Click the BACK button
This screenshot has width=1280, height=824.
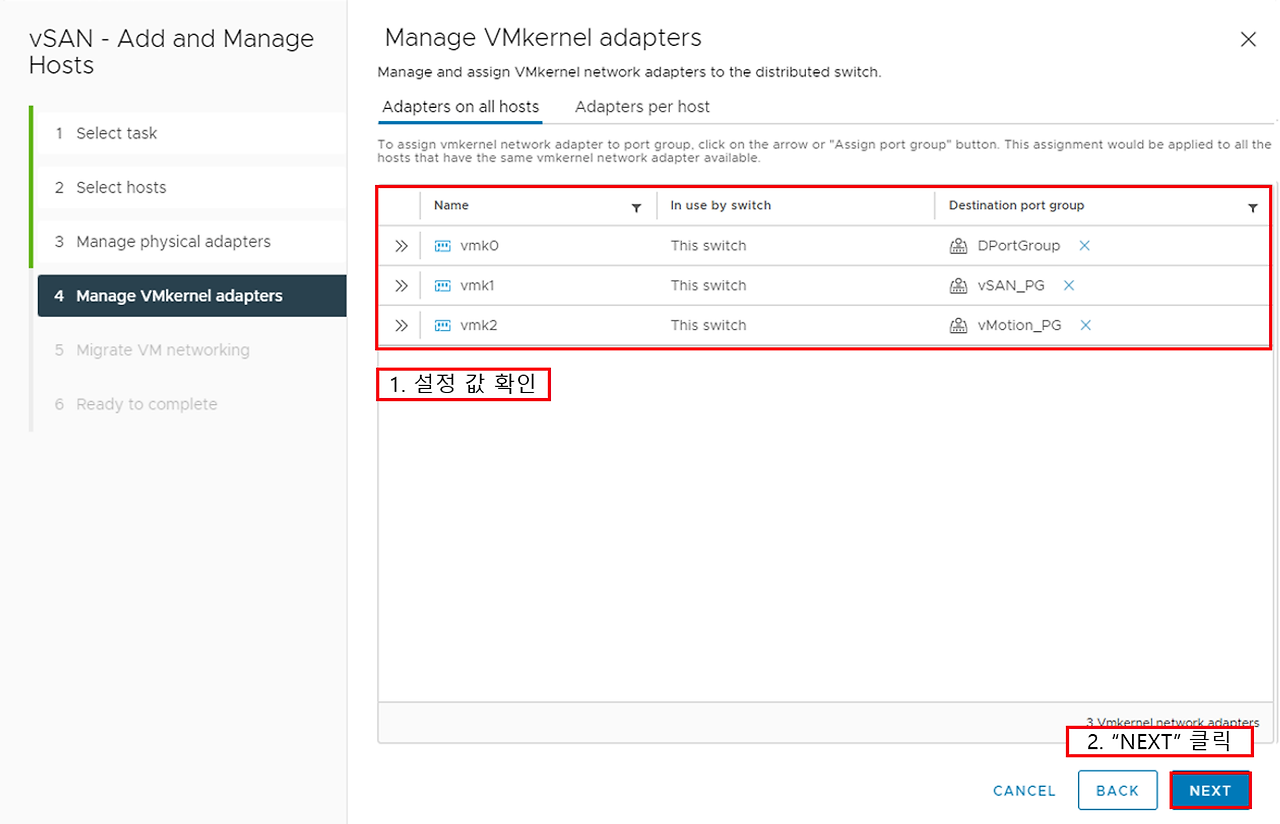coord(1117,790)
